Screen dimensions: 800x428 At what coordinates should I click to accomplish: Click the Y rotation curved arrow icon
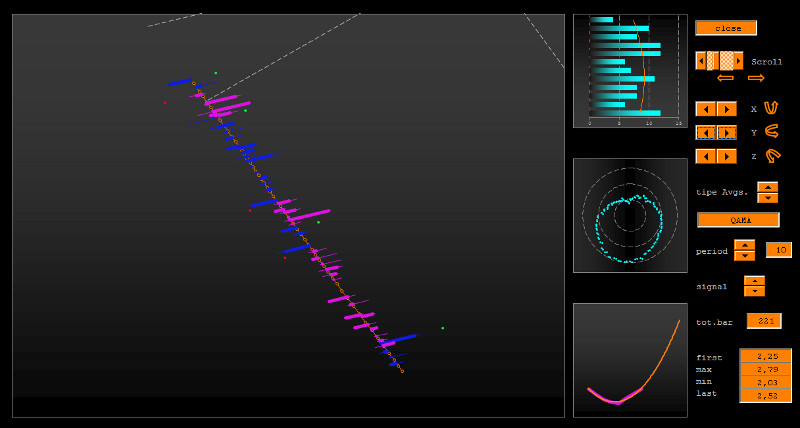point(771,131)
